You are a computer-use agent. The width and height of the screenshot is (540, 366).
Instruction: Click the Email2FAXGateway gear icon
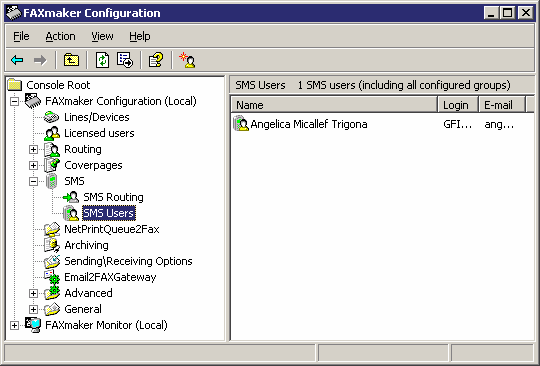52,277
